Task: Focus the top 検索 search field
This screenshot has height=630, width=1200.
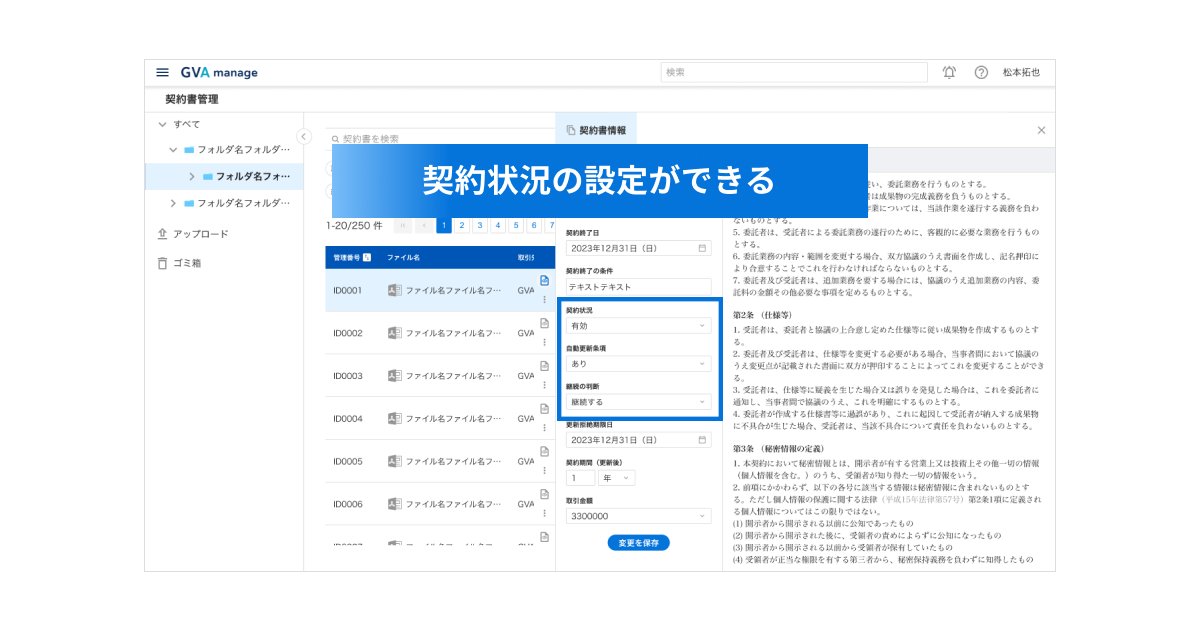Action: coord(794,72)
